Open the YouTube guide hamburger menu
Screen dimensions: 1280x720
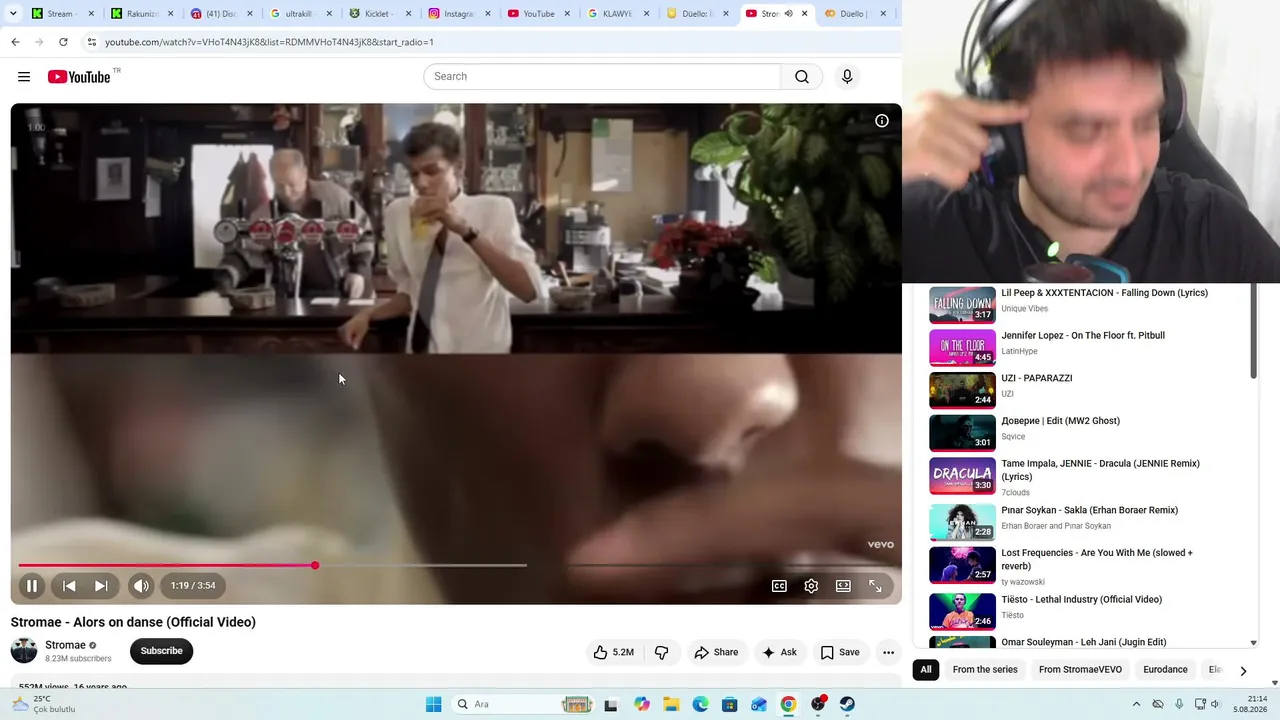tap(24, 77)
